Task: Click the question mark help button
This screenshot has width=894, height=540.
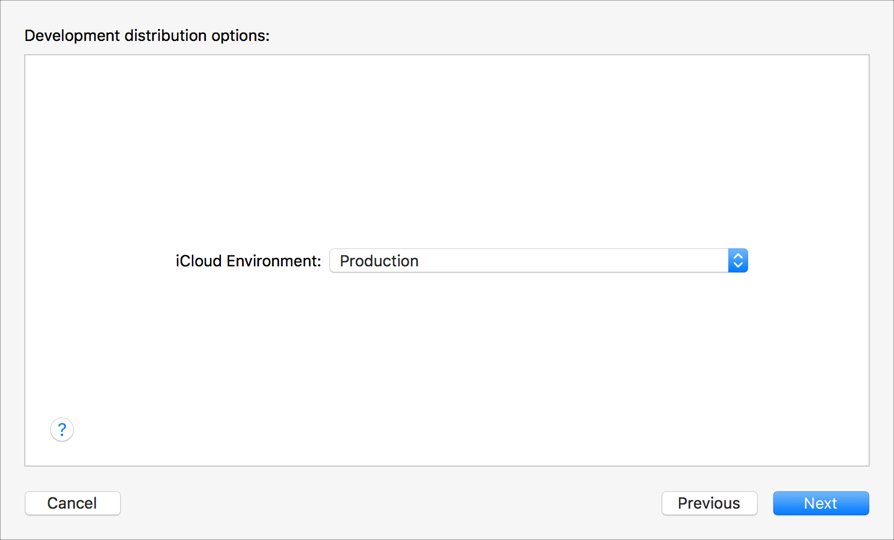Action: point(62,430)
